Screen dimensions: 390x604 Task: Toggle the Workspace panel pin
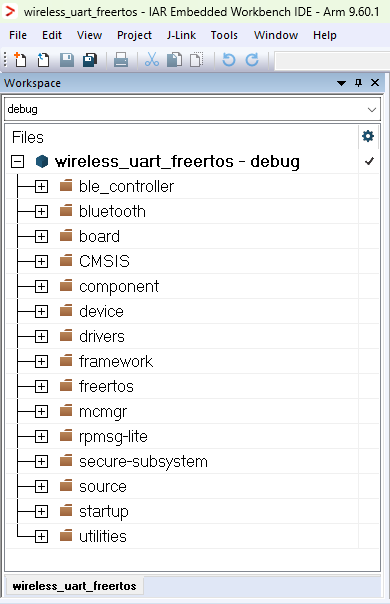coord(358,83)
